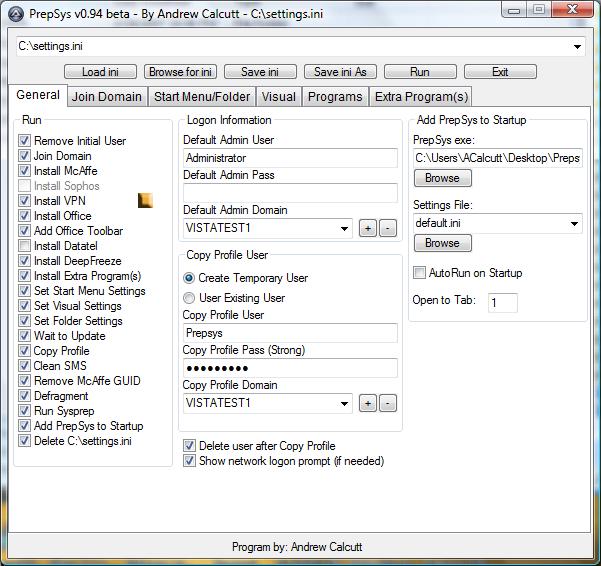Click minus button next to Default Admin Domain
601x566 pixels.
388,228
